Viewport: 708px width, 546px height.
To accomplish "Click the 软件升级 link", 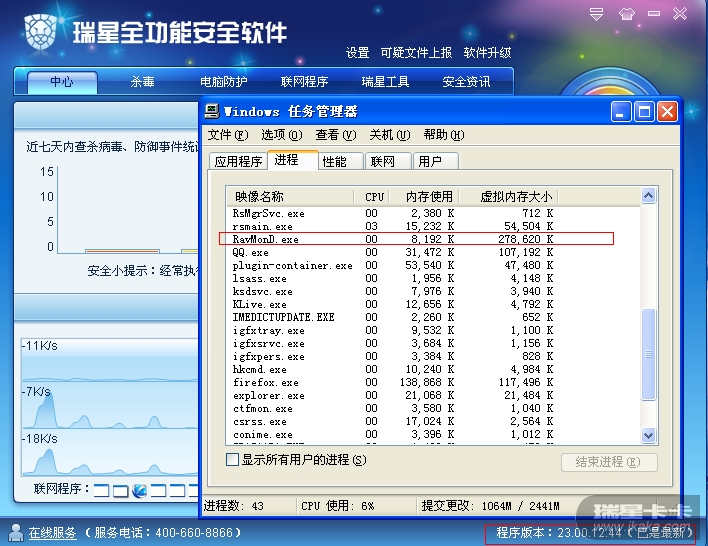I will [x=487, y=53].
